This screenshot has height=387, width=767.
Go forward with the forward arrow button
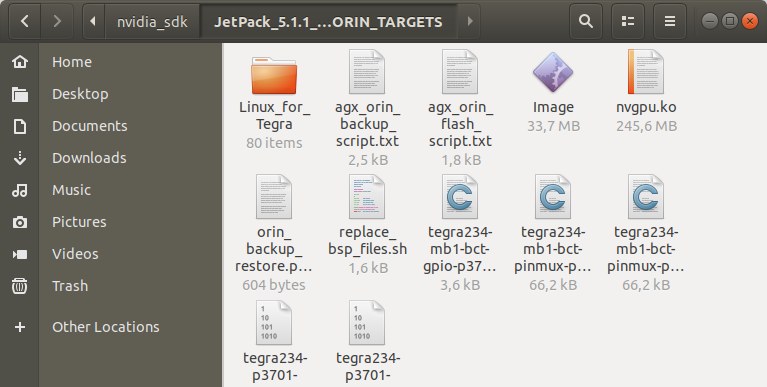click(x=57, y=21)
